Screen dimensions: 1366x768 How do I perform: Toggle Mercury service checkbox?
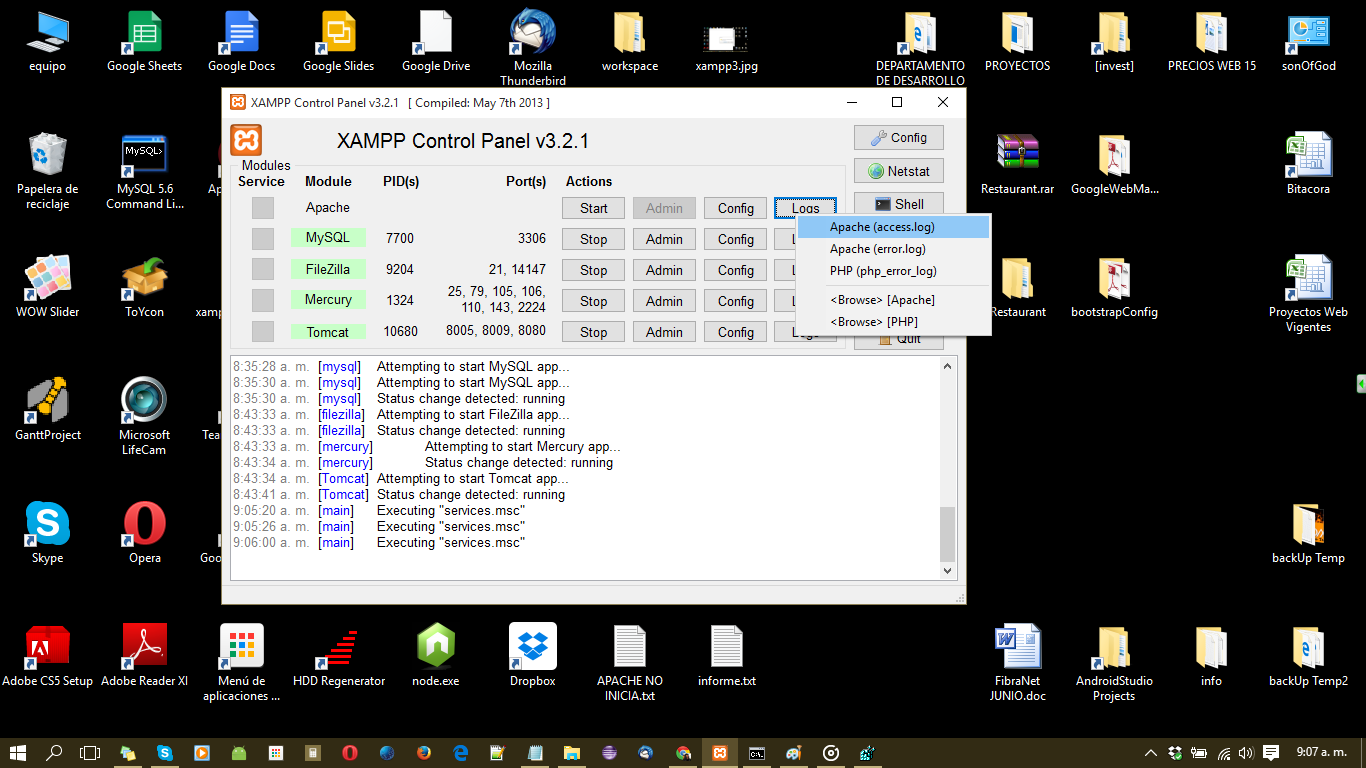coord(262,301)
